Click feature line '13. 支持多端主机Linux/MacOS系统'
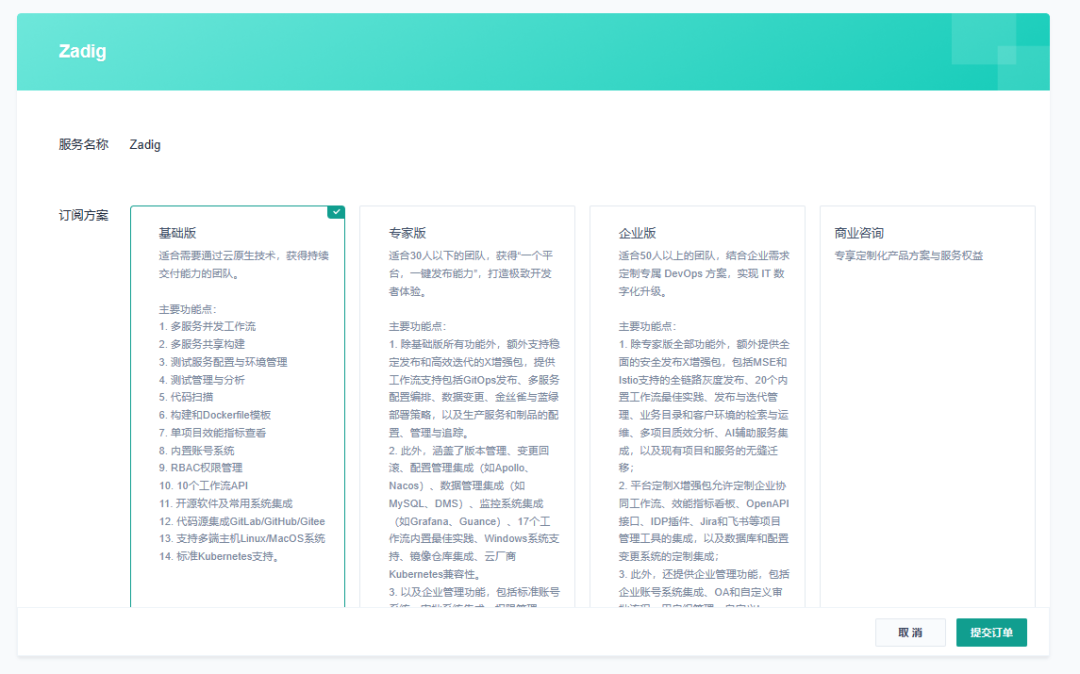The height and width of the screenshot is (674, 1080). pos(242,539)
